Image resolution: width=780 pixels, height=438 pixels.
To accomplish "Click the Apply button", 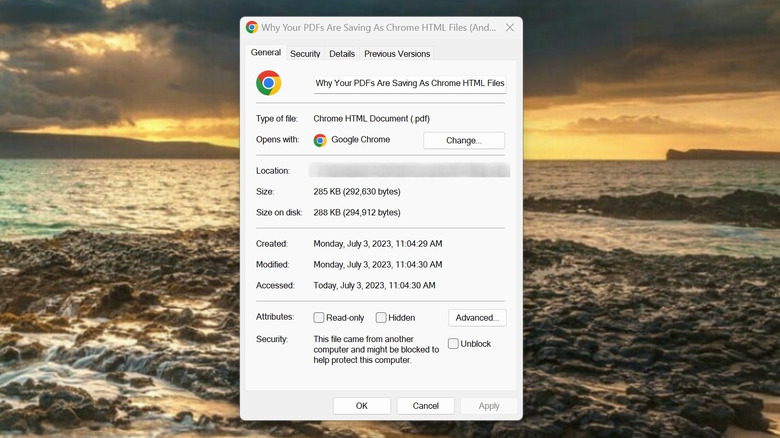I will pos(489,406).
